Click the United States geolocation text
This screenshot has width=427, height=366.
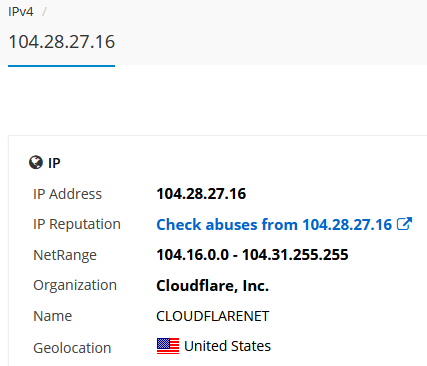227,346
